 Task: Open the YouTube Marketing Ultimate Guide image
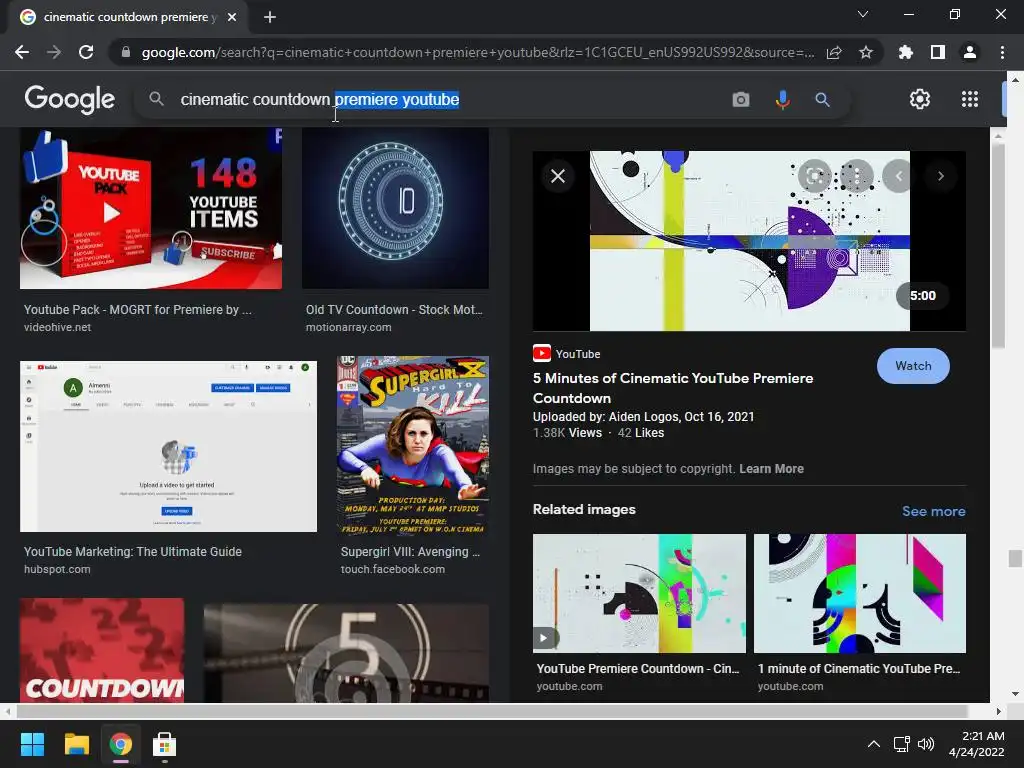pyautogui.click(x=168, y=446)
